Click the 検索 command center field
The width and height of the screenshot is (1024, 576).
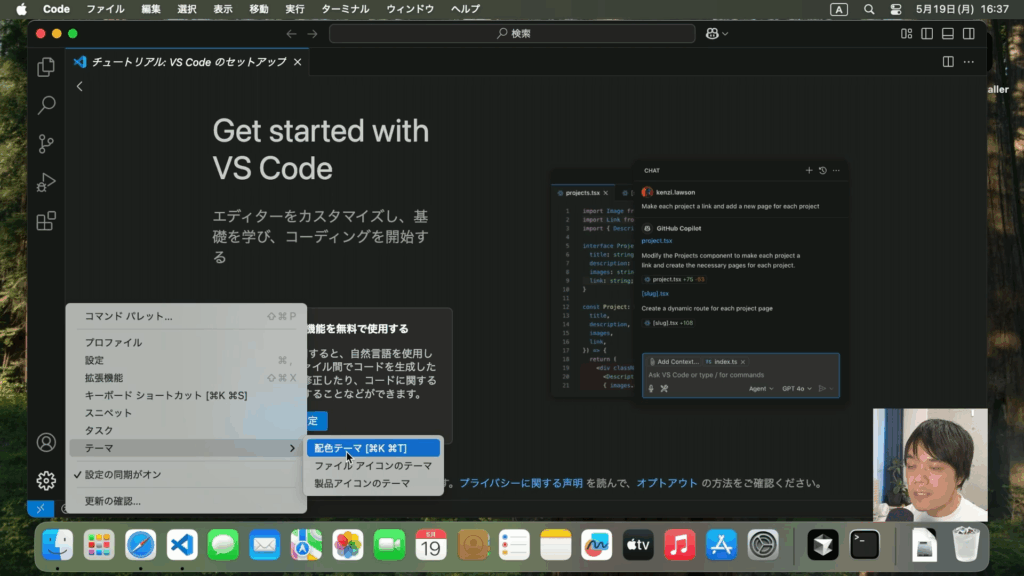click(512, 34)
